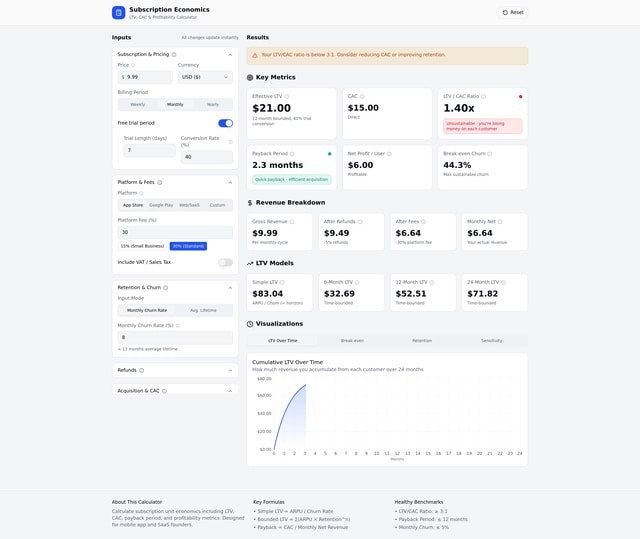Click the info icon beside After Fees

click(423, 222)
